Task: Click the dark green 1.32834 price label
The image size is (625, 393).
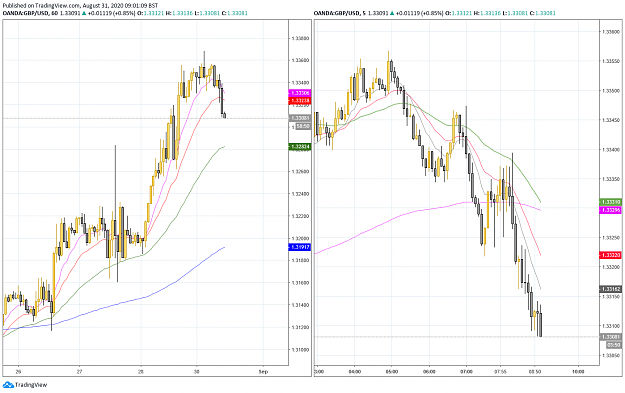Action: click(300, 147)
